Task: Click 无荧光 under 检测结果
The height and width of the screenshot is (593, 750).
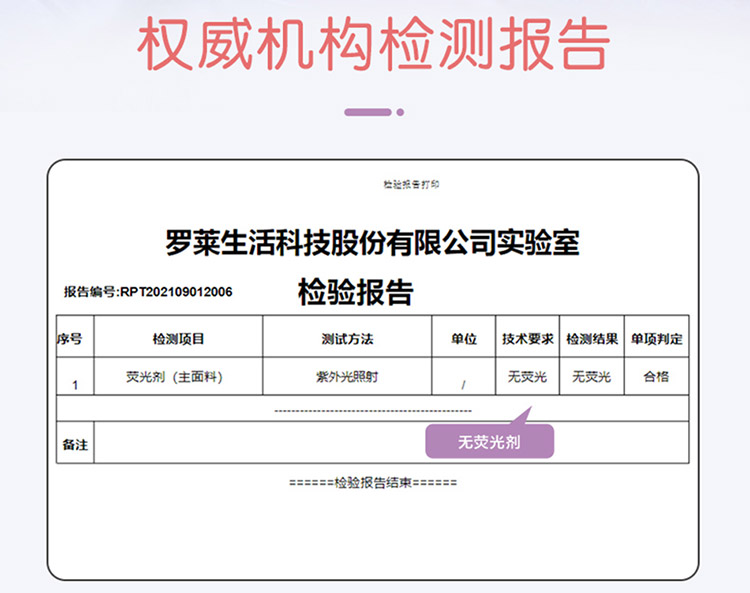Action: [x=592, y=377]
